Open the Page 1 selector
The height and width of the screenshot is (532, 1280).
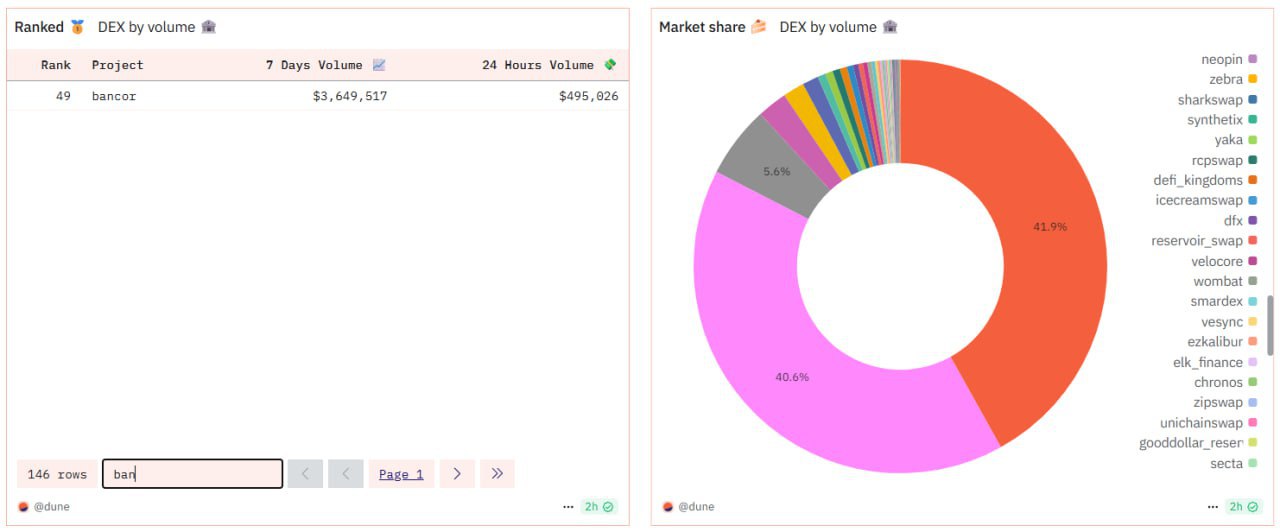tap(401, 474)
